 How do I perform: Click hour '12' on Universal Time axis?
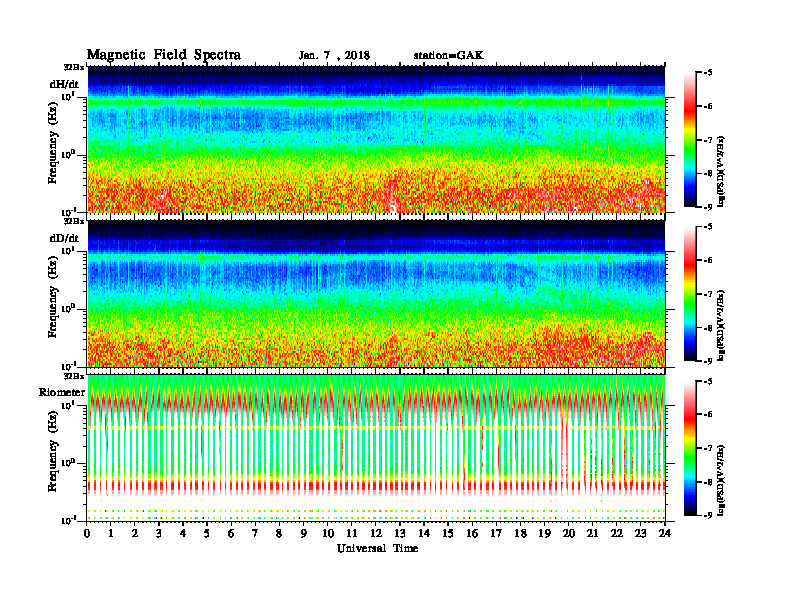(x=376, y=534)
